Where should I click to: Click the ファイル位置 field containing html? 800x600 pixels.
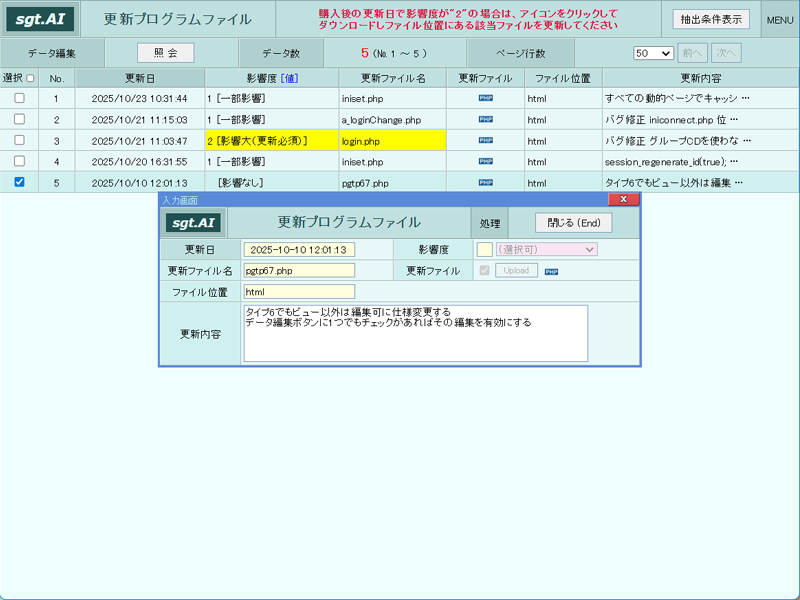coord(299,292)
